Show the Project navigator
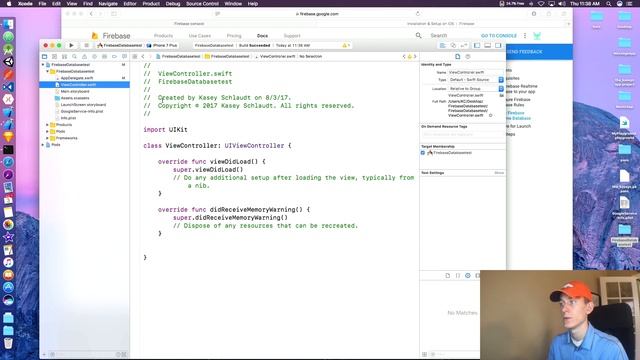This screenshot has width=640, height=360. pos(44,56)
